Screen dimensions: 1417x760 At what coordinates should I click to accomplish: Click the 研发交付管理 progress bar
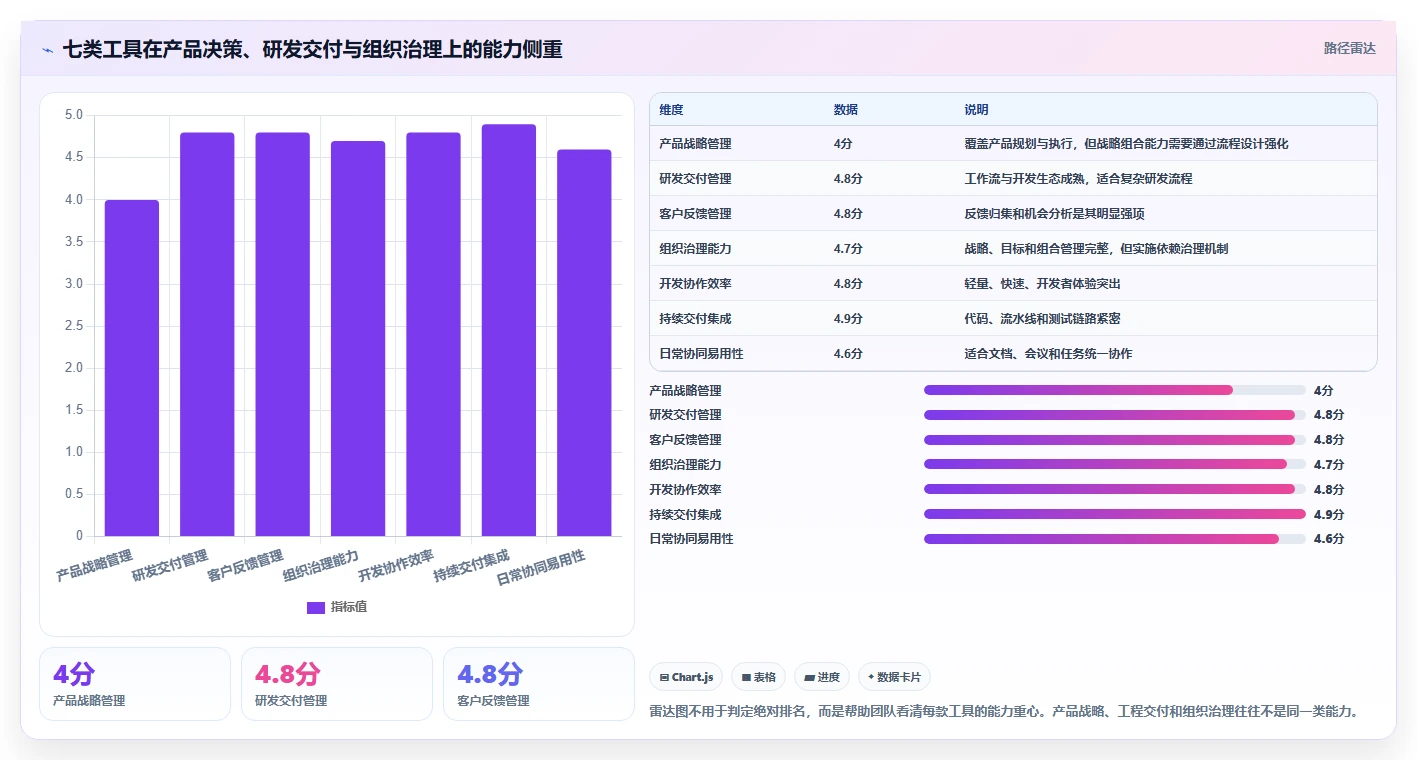(x=1115, y=415)
